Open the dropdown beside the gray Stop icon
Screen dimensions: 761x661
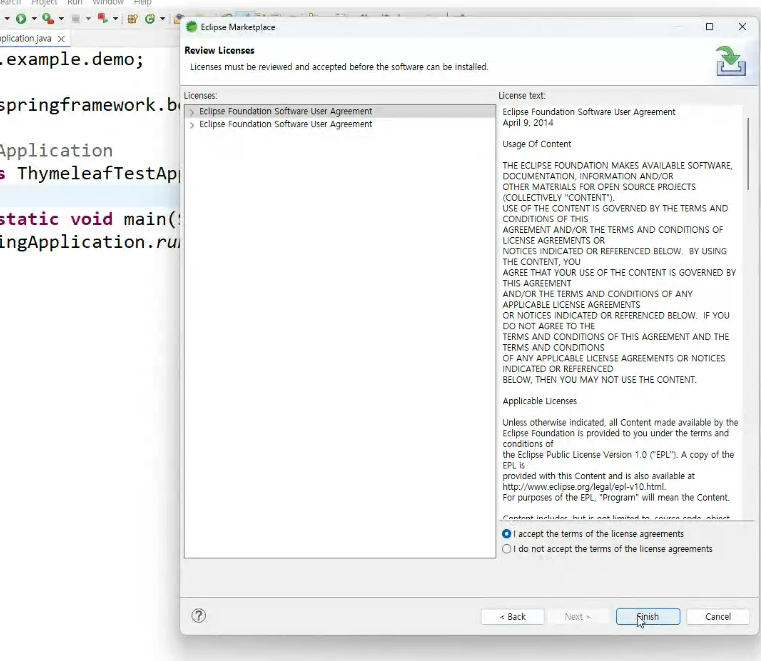click(88, 19)
